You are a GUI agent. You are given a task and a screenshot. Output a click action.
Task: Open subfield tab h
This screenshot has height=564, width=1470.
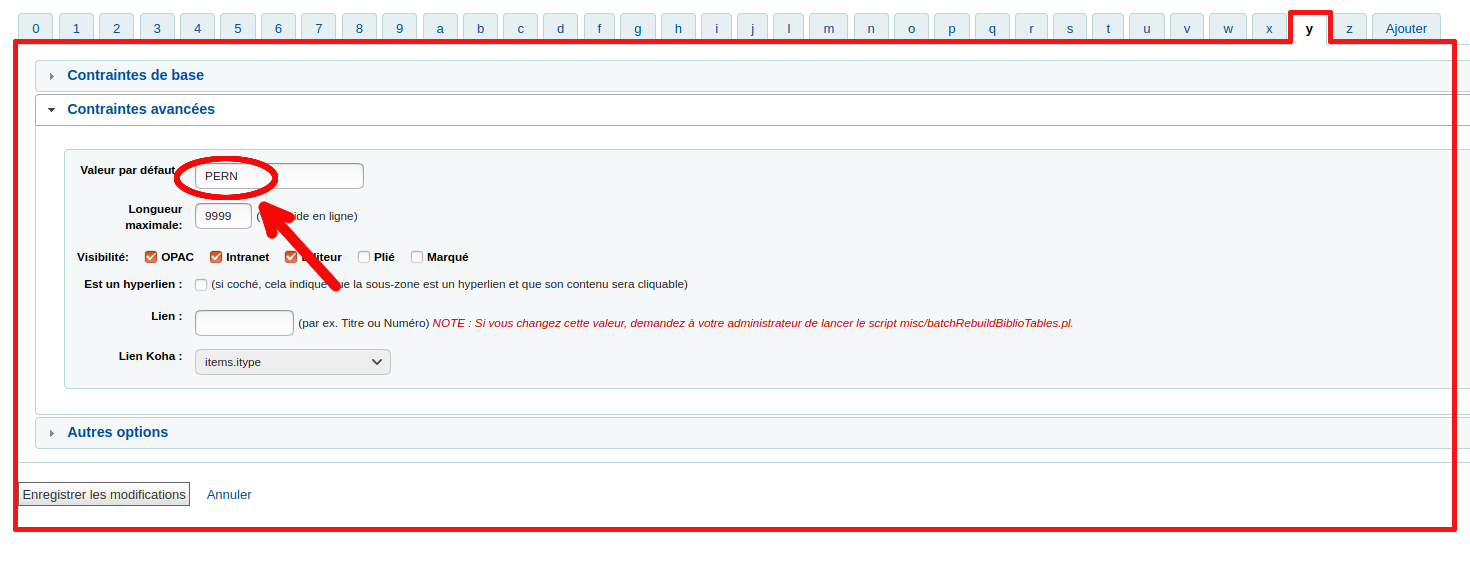678,28
